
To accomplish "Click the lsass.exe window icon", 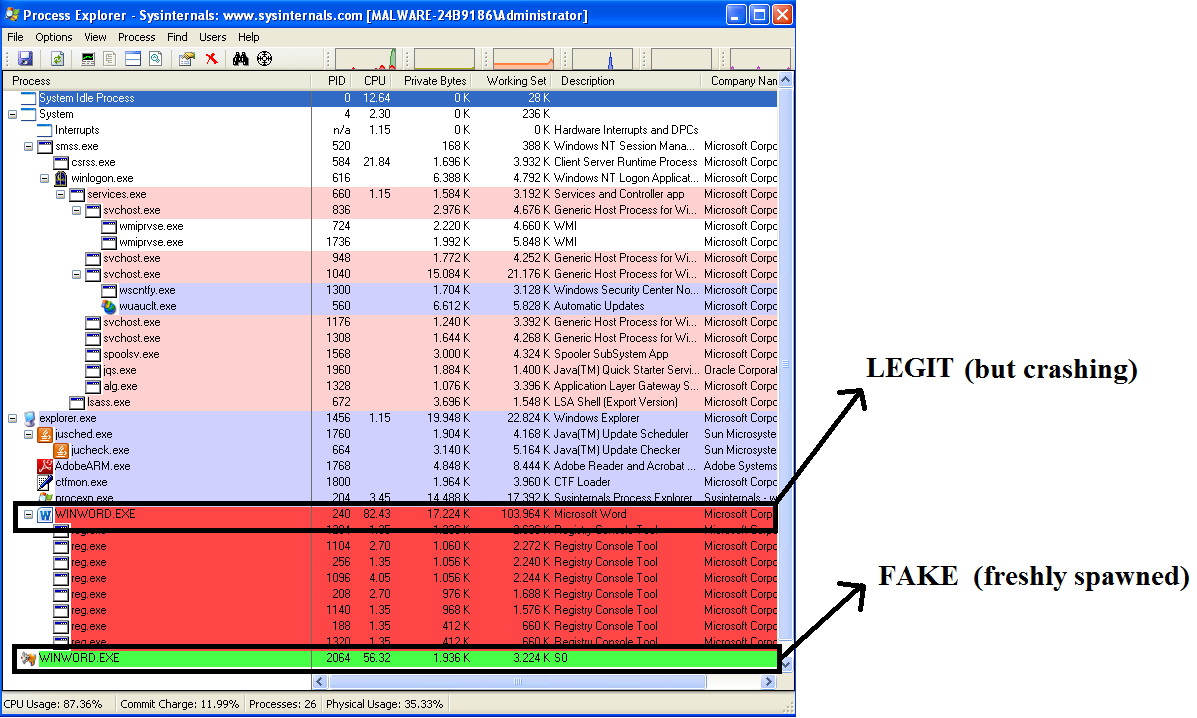I will tap(77, 402).
